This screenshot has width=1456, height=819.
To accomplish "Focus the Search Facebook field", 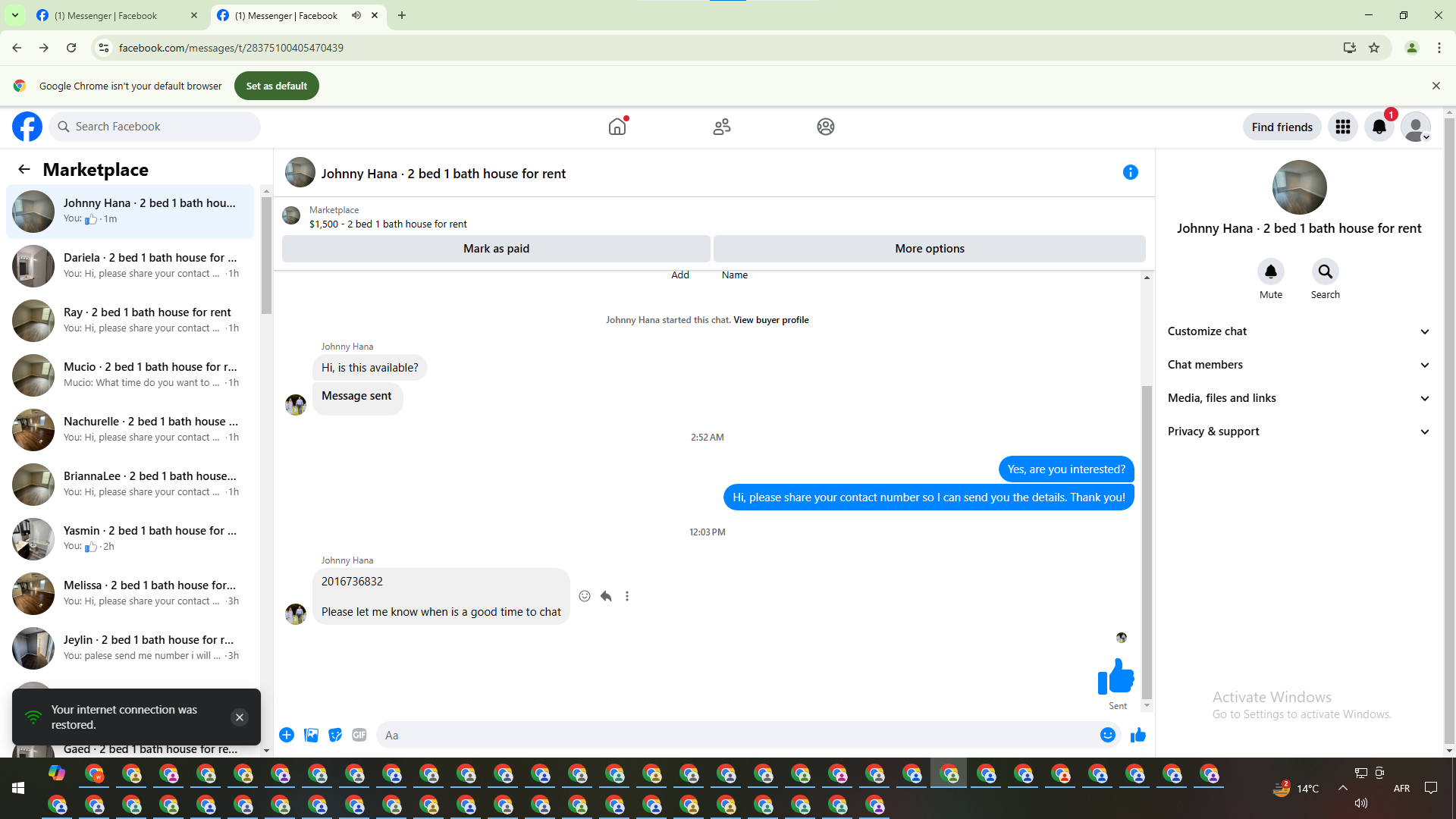I will (x=155, y=127).
